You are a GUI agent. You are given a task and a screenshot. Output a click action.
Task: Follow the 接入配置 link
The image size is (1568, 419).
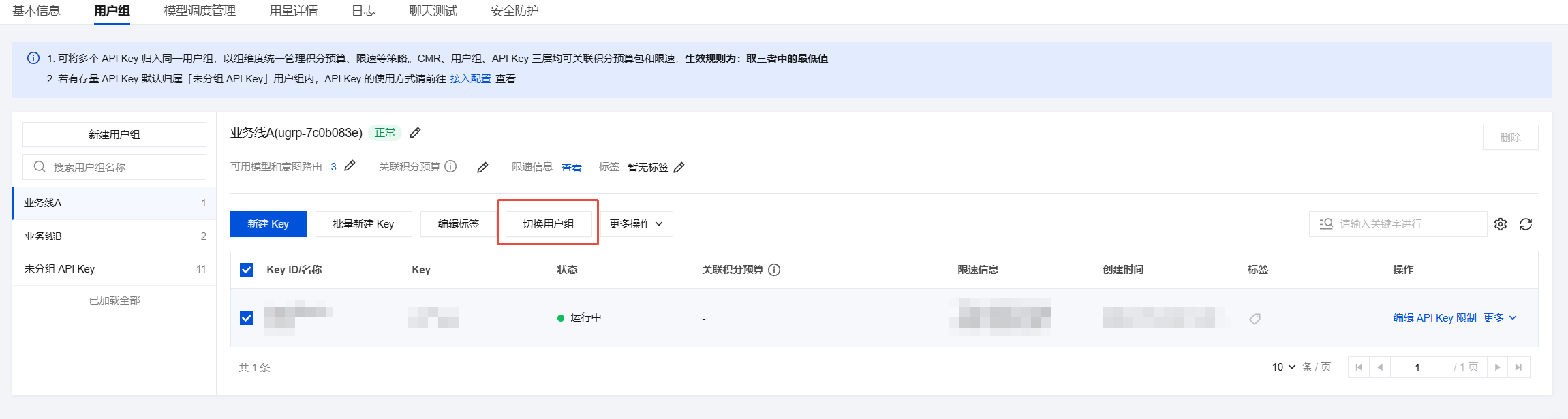[x=471, y=79]
